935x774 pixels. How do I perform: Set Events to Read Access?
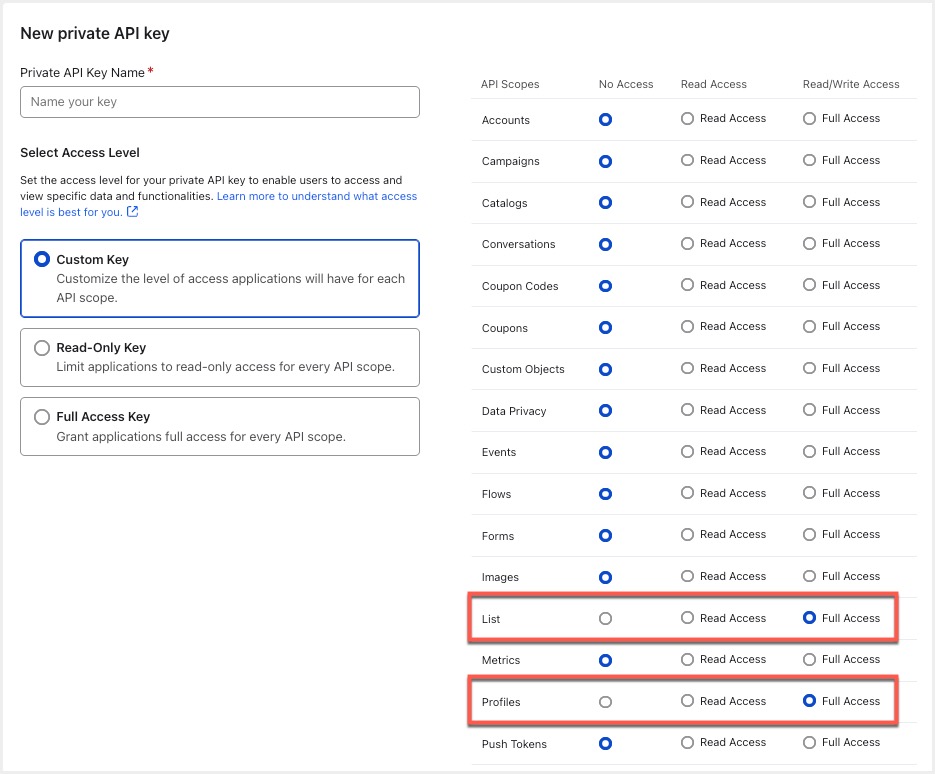tap(687, 451)
